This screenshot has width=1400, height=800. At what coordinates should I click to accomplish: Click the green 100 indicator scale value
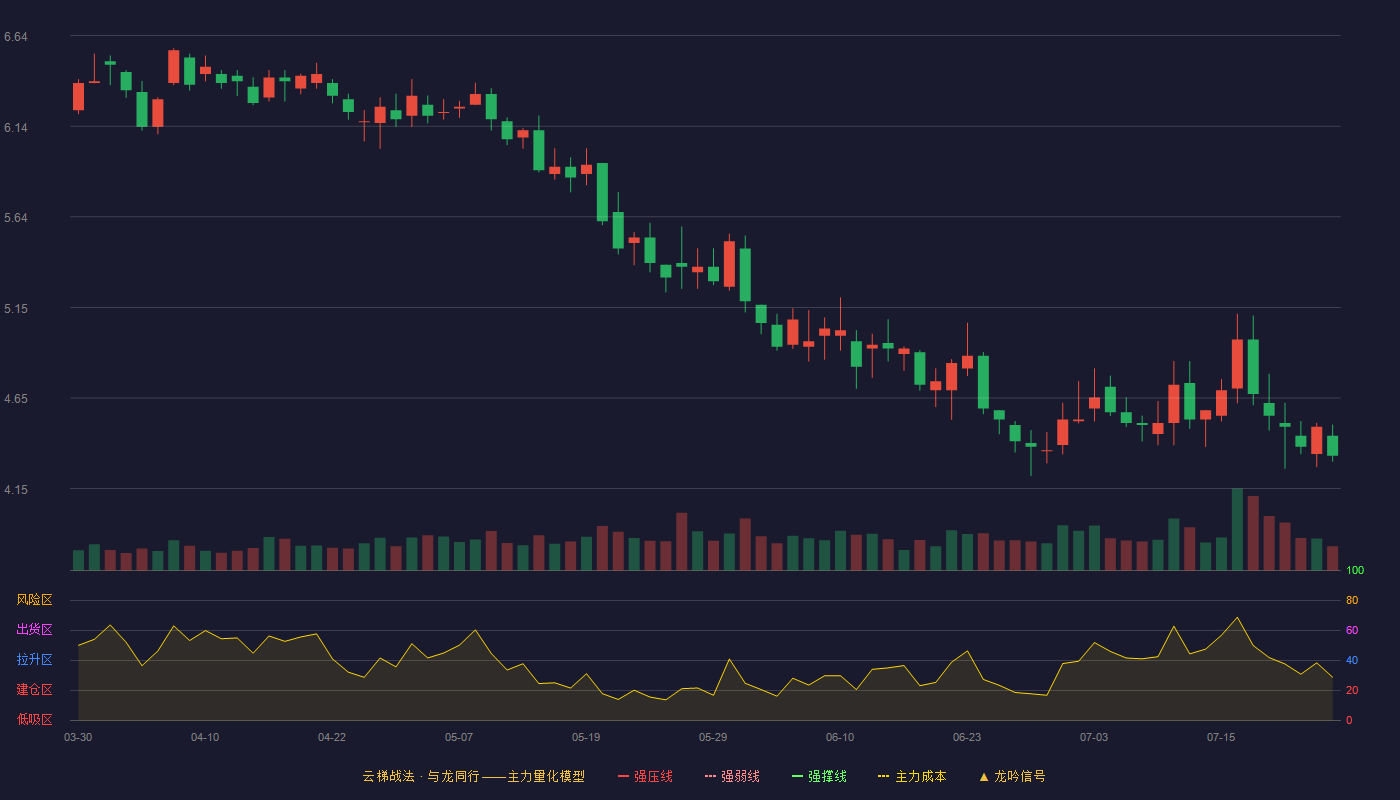click(x=1355, y=571)
